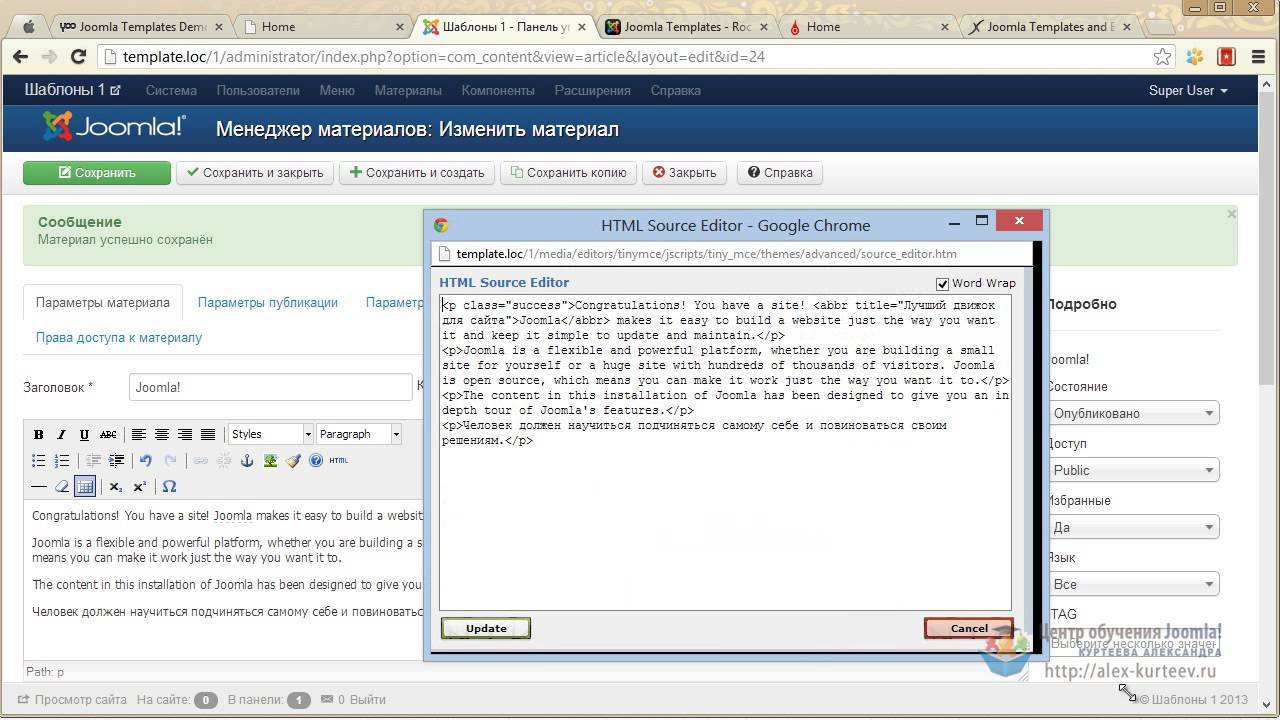Open the HTML source view button
This screenshot has height=720, width=1280.
[x=339, y=461]
